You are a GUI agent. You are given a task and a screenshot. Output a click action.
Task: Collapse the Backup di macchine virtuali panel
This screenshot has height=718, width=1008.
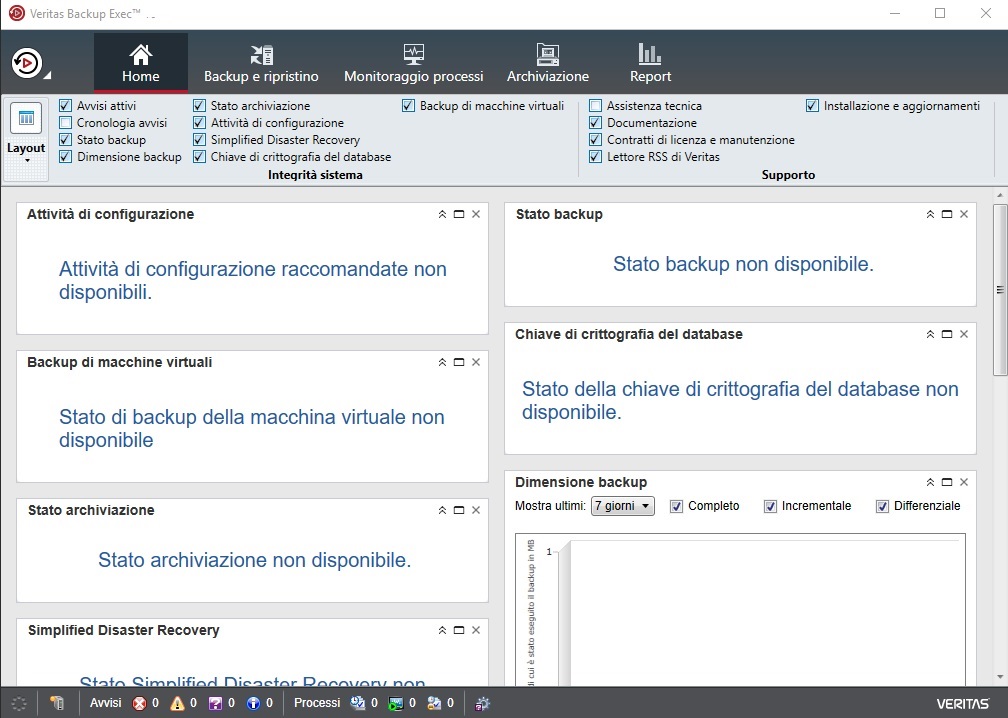point(442,362)
